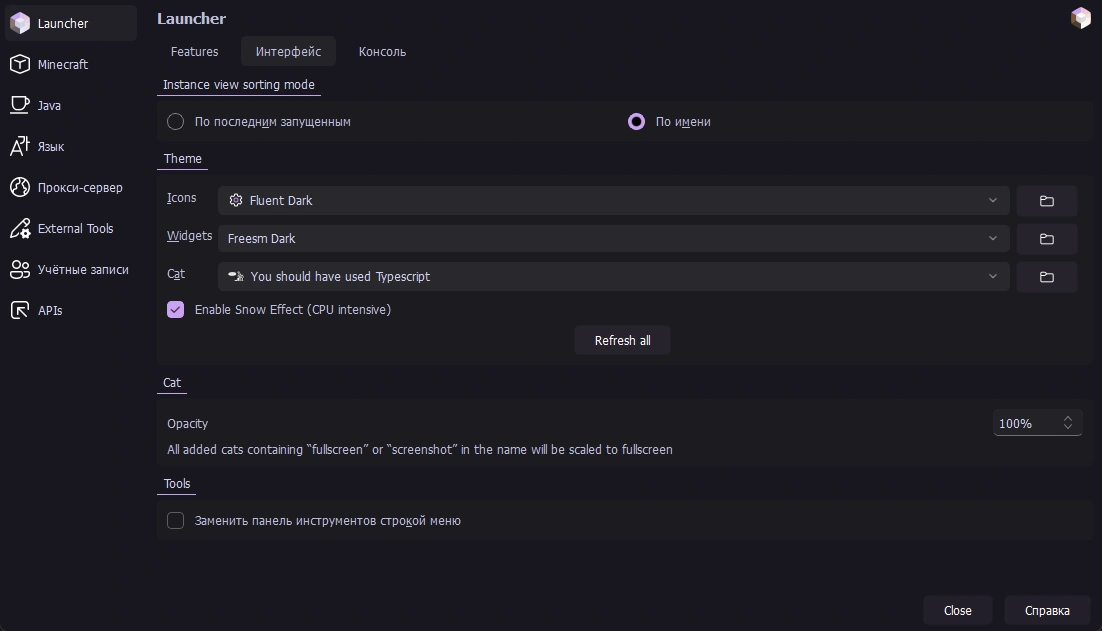1102x631 pixels.
Task: Open the Widgets Freesm Dark dropdown
Action: pos(612,239)
